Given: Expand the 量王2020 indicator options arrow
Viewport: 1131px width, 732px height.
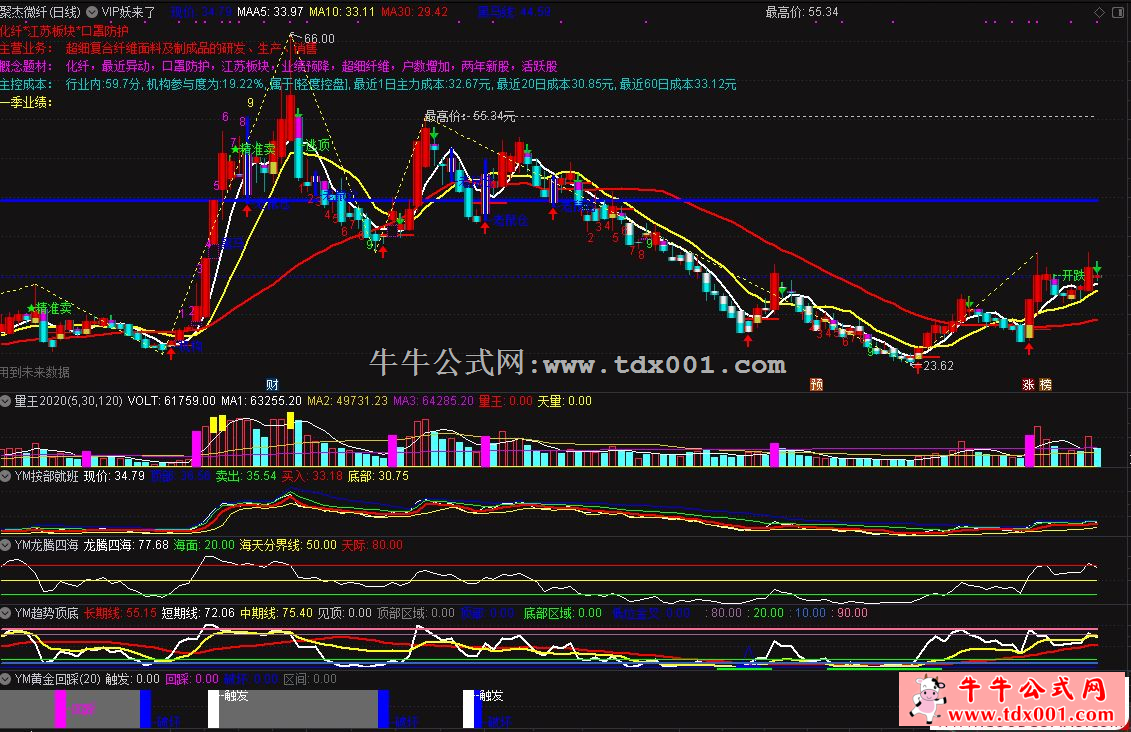Looking at the screenshot, I should pyautogui.click(x=6, y=401).
